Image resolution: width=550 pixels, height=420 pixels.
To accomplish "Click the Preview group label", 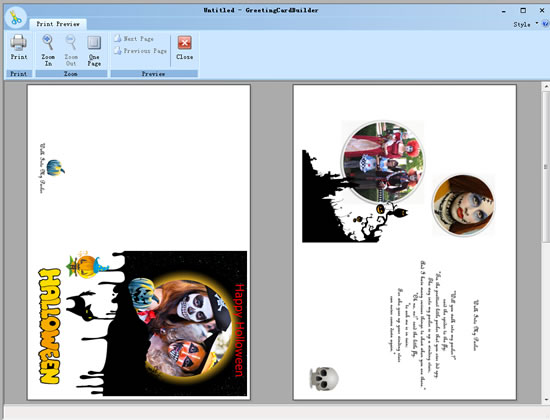I will [x=154, y=74].
